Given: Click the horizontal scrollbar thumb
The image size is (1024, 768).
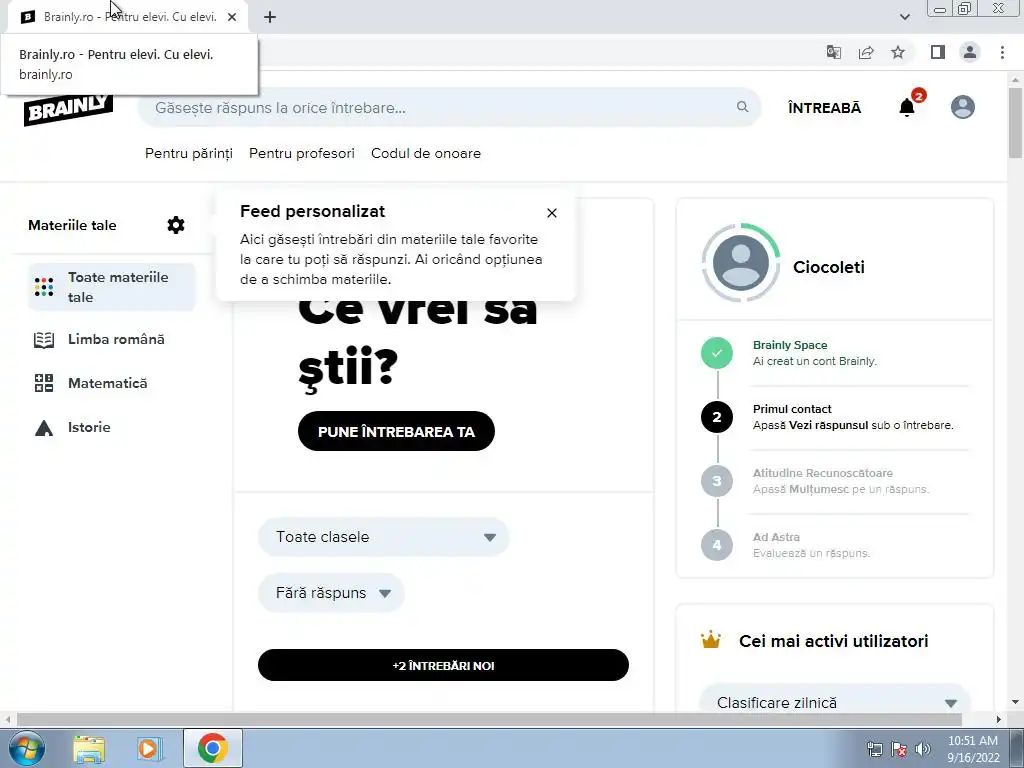Looking at the screenshot, I should 489,720.
